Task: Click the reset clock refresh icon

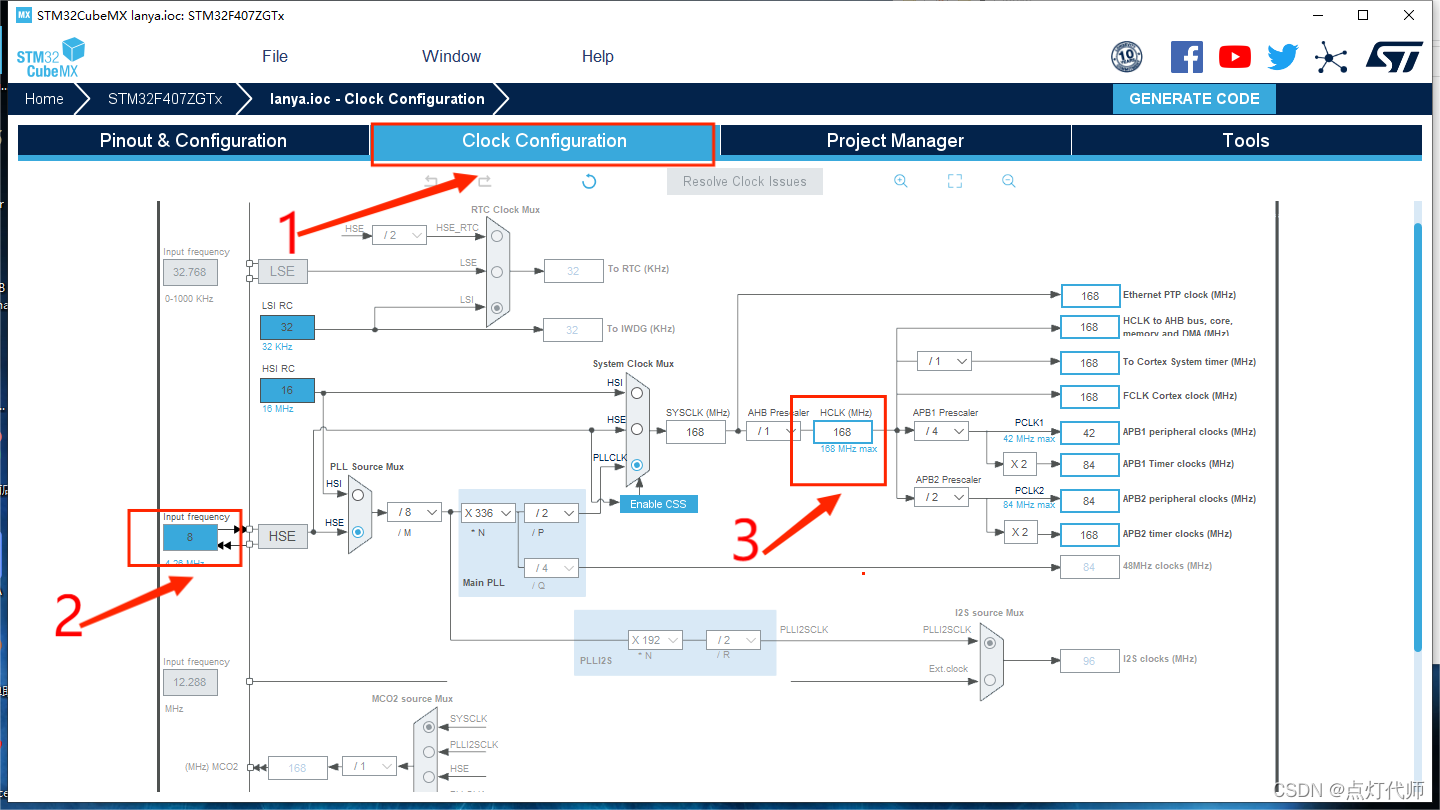Action: coord(589,181)
